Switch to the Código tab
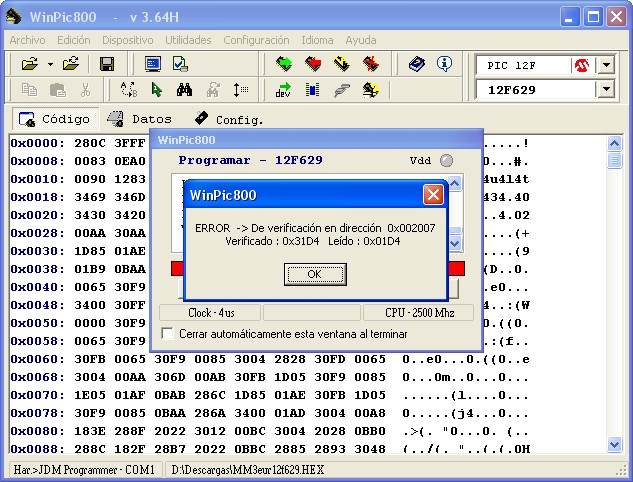This screenshot has width=633, height=482. (x=54, y=119)
